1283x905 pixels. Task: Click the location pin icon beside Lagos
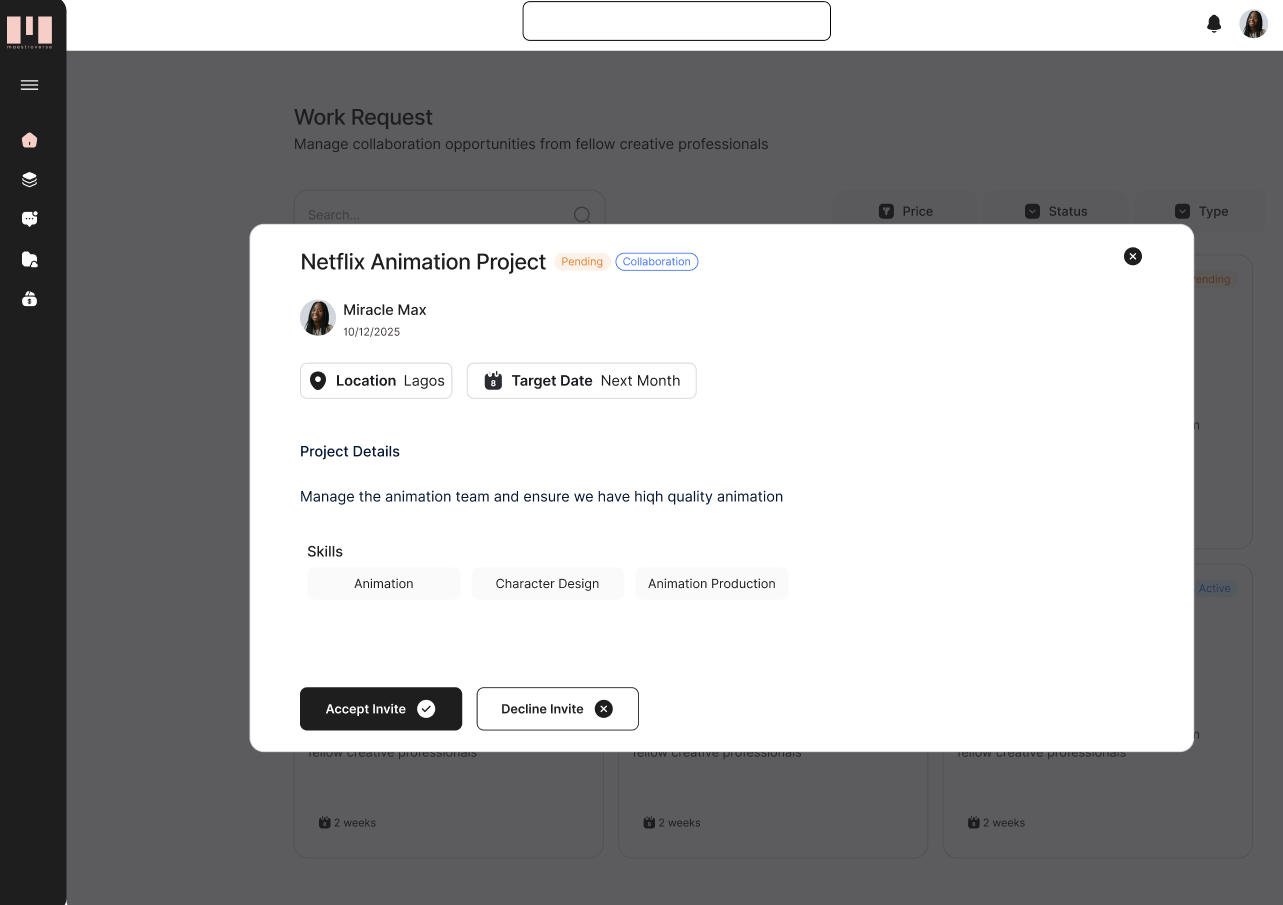(x=318, y=380)
